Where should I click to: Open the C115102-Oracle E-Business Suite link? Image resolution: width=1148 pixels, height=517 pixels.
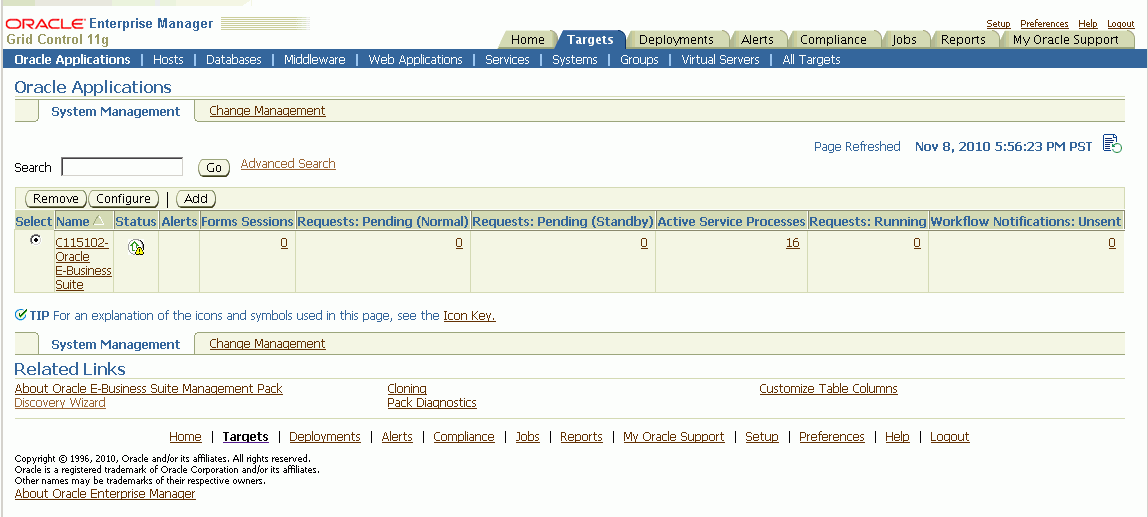(83, 264)
